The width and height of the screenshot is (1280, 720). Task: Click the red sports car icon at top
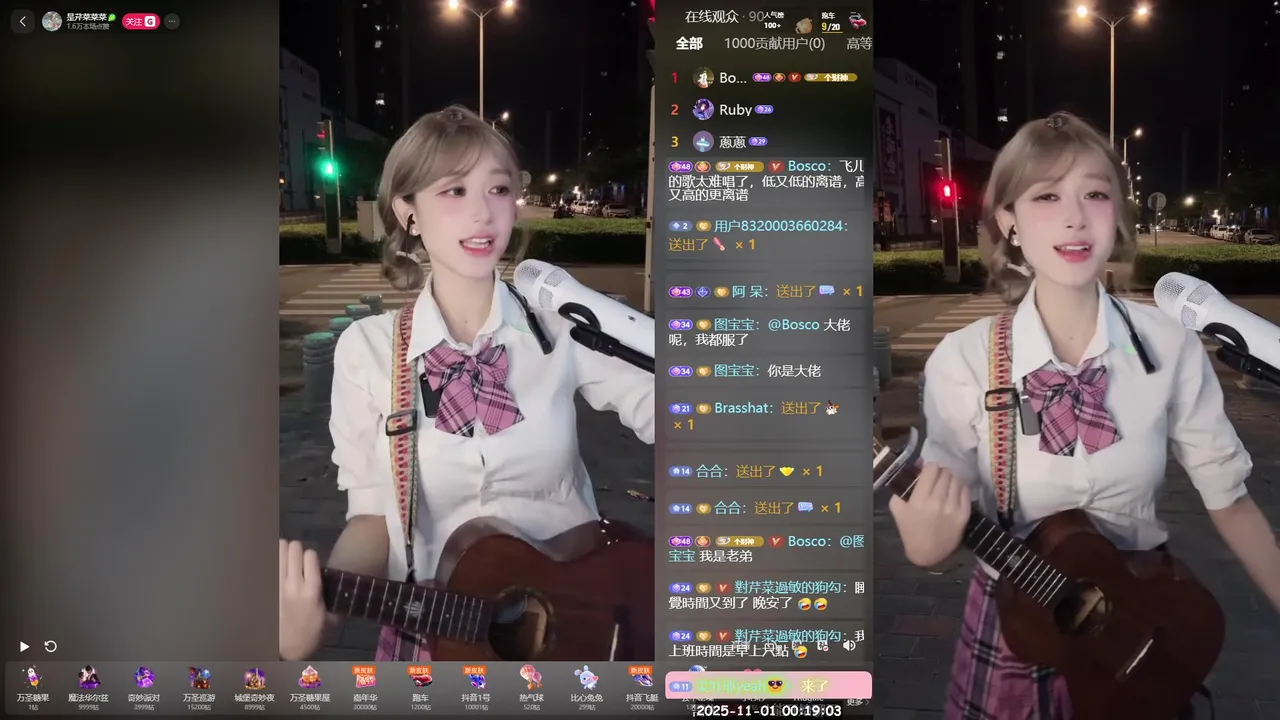pyautogui.click(x=857, y=19)
